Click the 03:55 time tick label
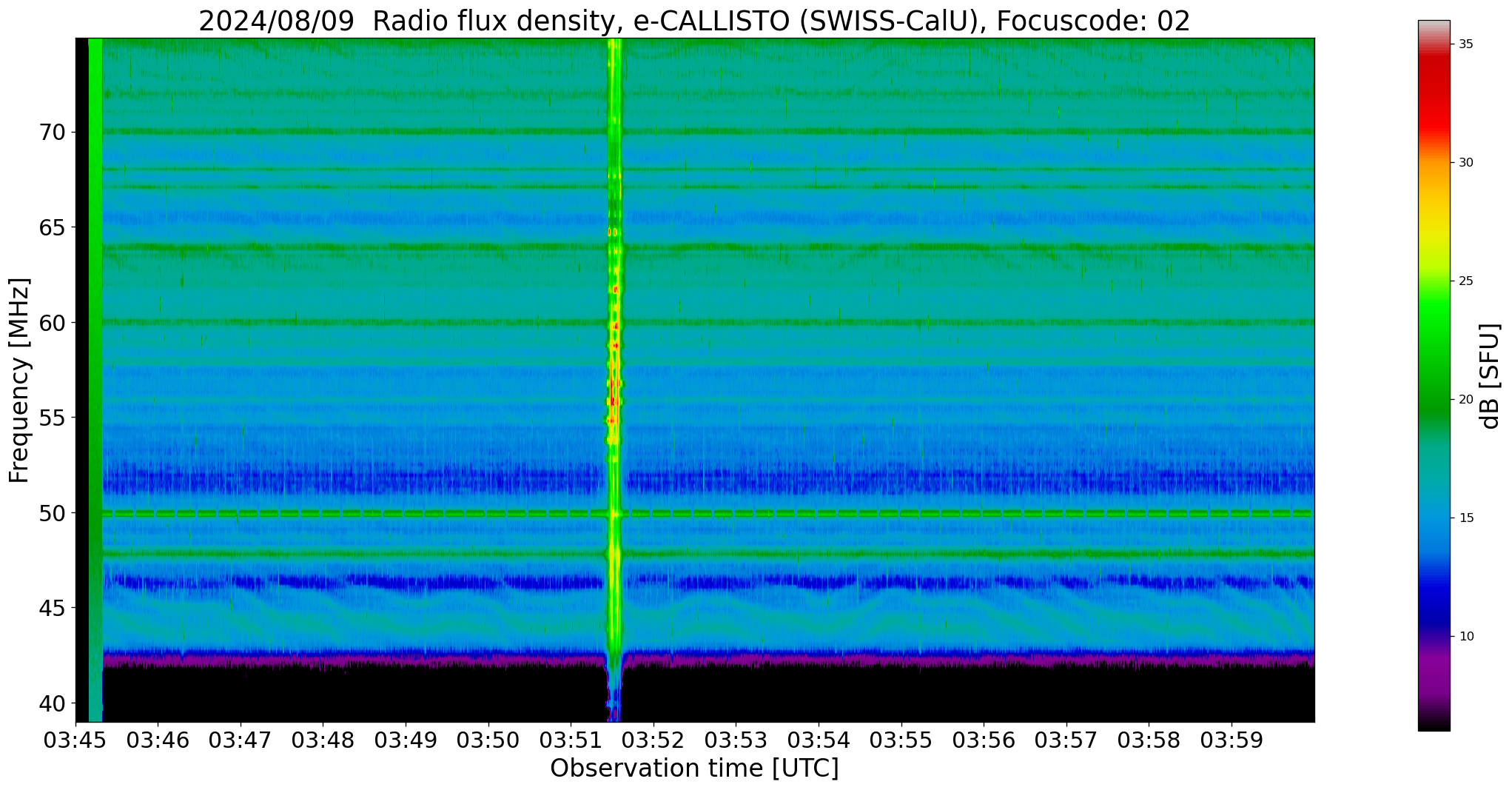This screenshot has height=790, width=1512. pyautogui.click(x=901, y=740)
